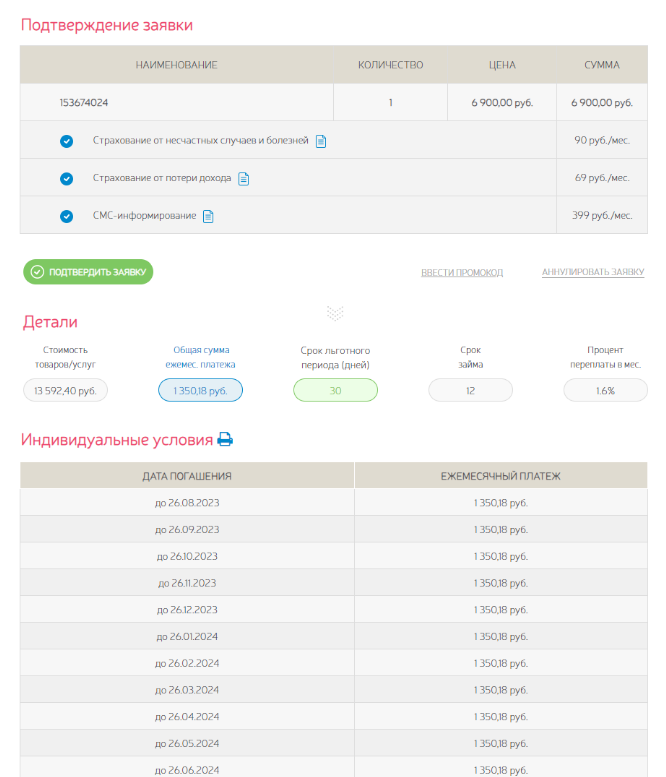The width and height of the screenshot is (666, 777).
Task: Click the double-chevron arrows above Детали
Action: [335, 313]
